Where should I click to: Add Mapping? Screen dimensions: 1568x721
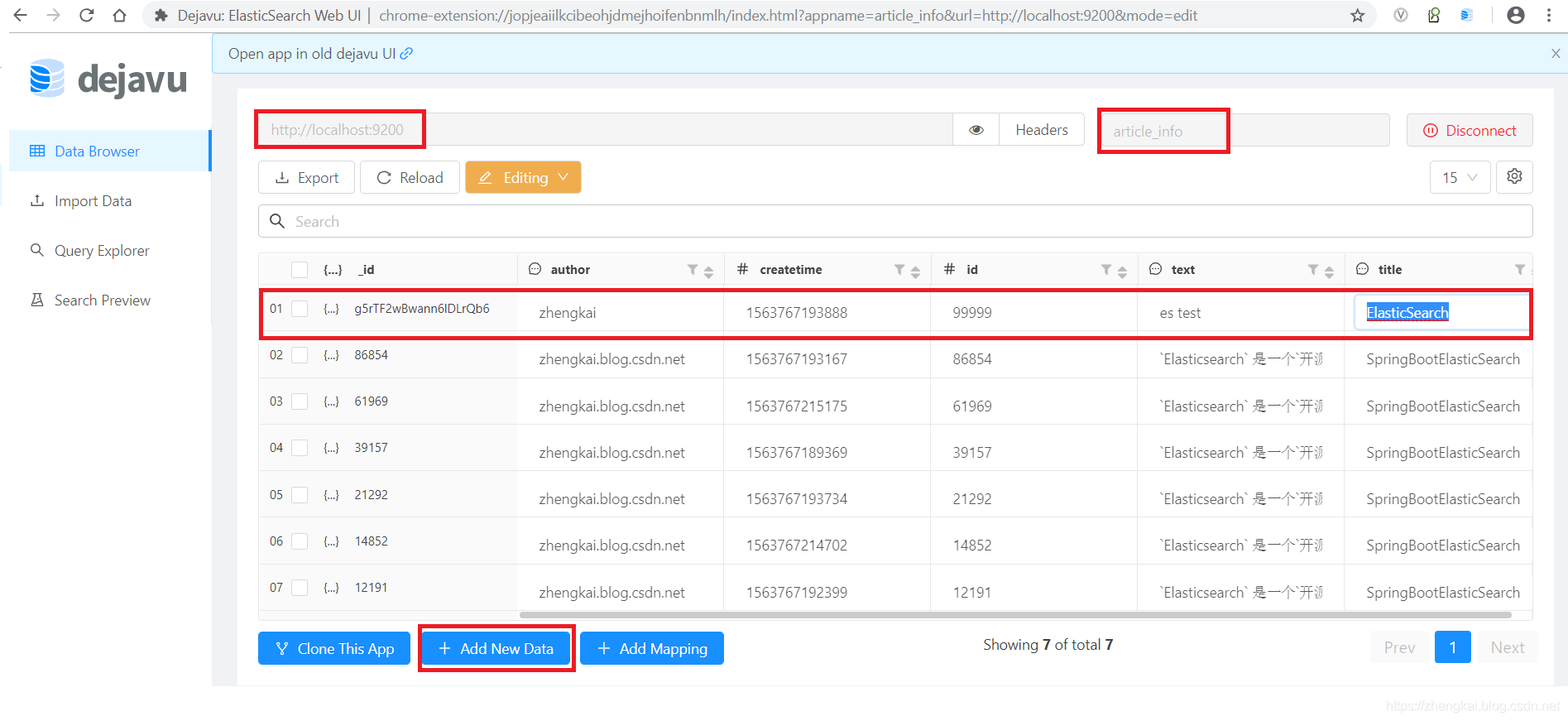[x=652, y=648]
